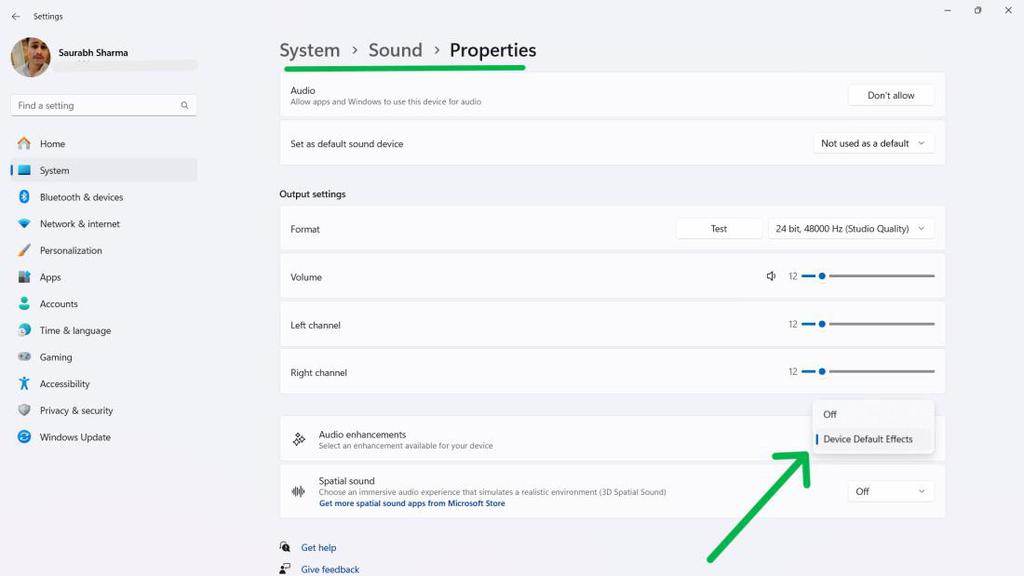Click the Audio enhancements sparkle icon

[x=298, y=439]
